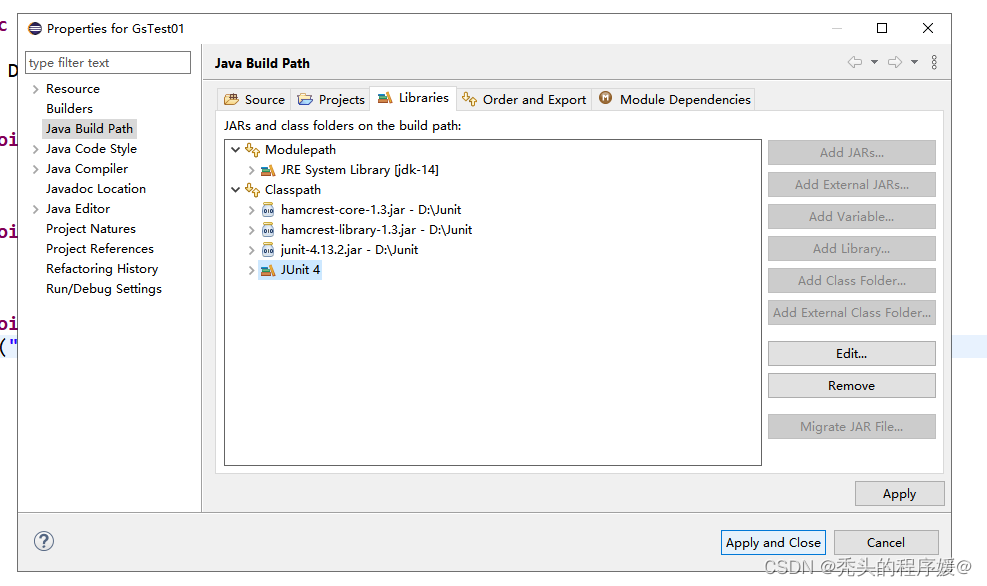This screenshot has width=987, height=586.
Task: Click the hamcrest-library-1.3.jar archive icon
Action: (x=267, y=230)
